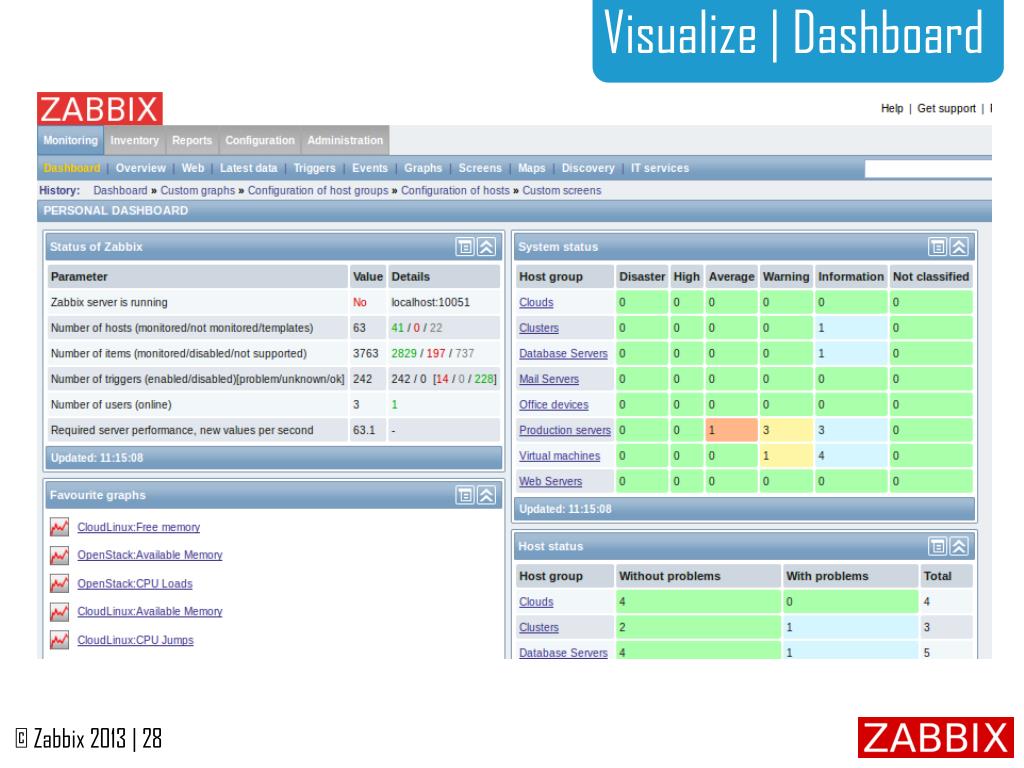Open Custom graphs in History breadcrumb
This screenshot has height=768, width=1024.
[198, 190]
